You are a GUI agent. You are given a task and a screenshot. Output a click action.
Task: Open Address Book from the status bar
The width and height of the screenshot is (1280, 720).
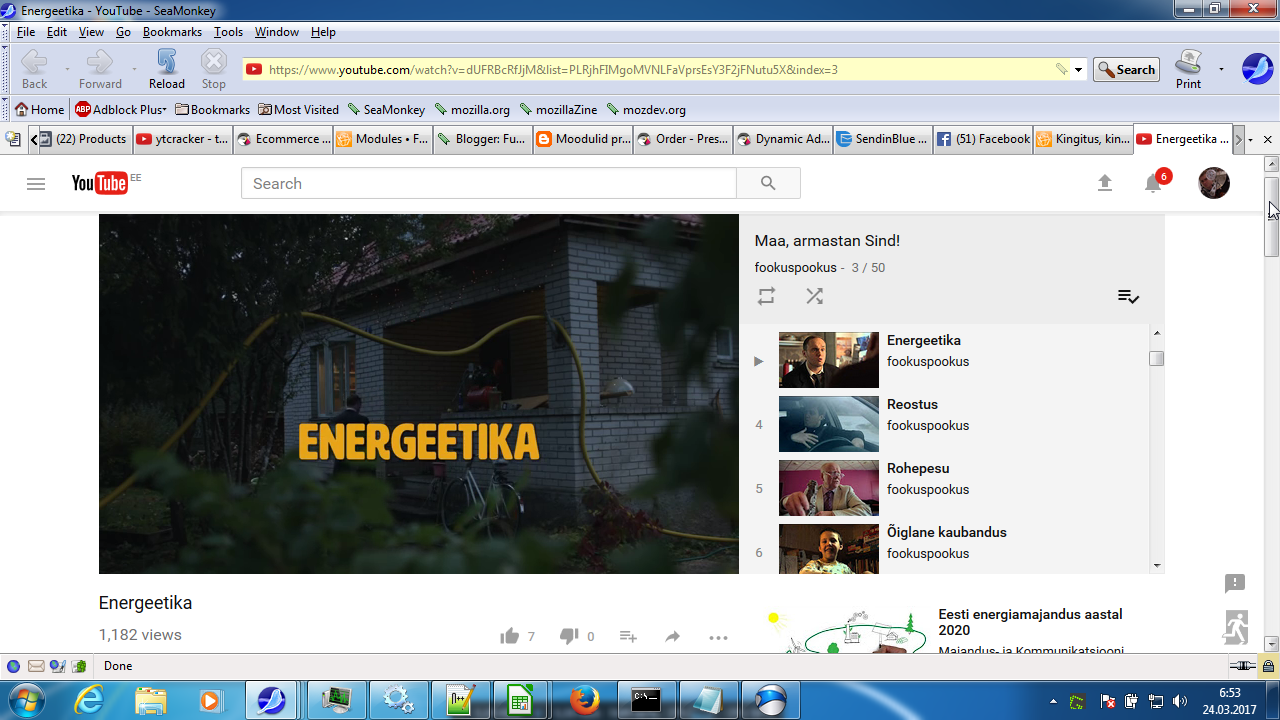[x=79, y=666]
